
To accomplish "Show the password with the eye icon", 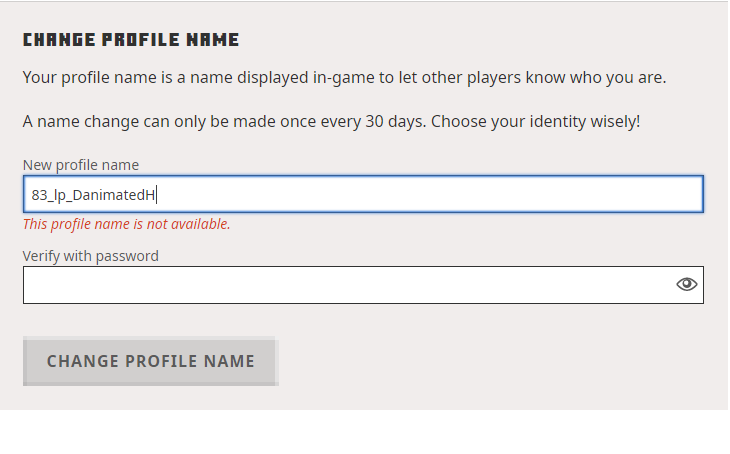I will click(686, 284).
